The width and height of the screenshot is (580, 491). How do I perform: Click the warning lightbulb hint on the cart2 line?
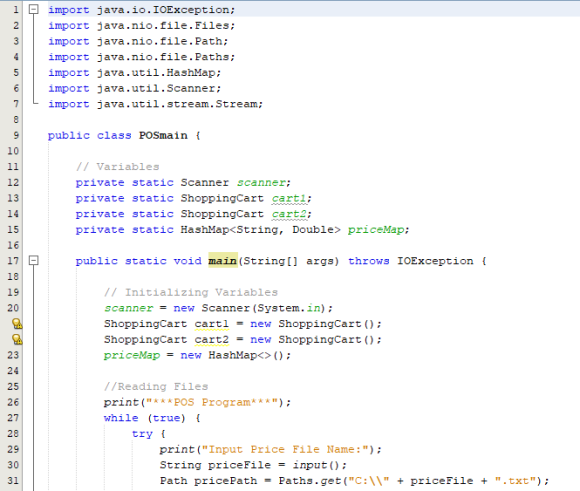pos(17,339)
